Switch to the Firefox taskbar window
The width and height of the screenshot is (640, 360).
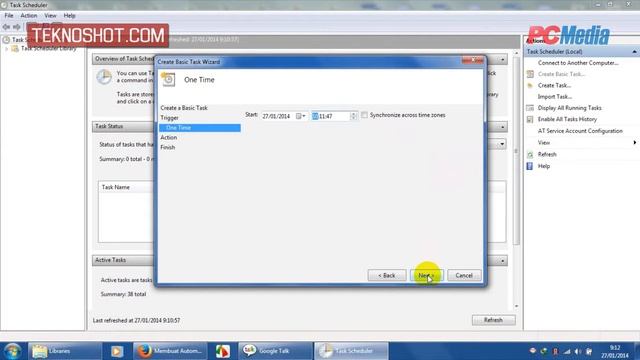170,351
